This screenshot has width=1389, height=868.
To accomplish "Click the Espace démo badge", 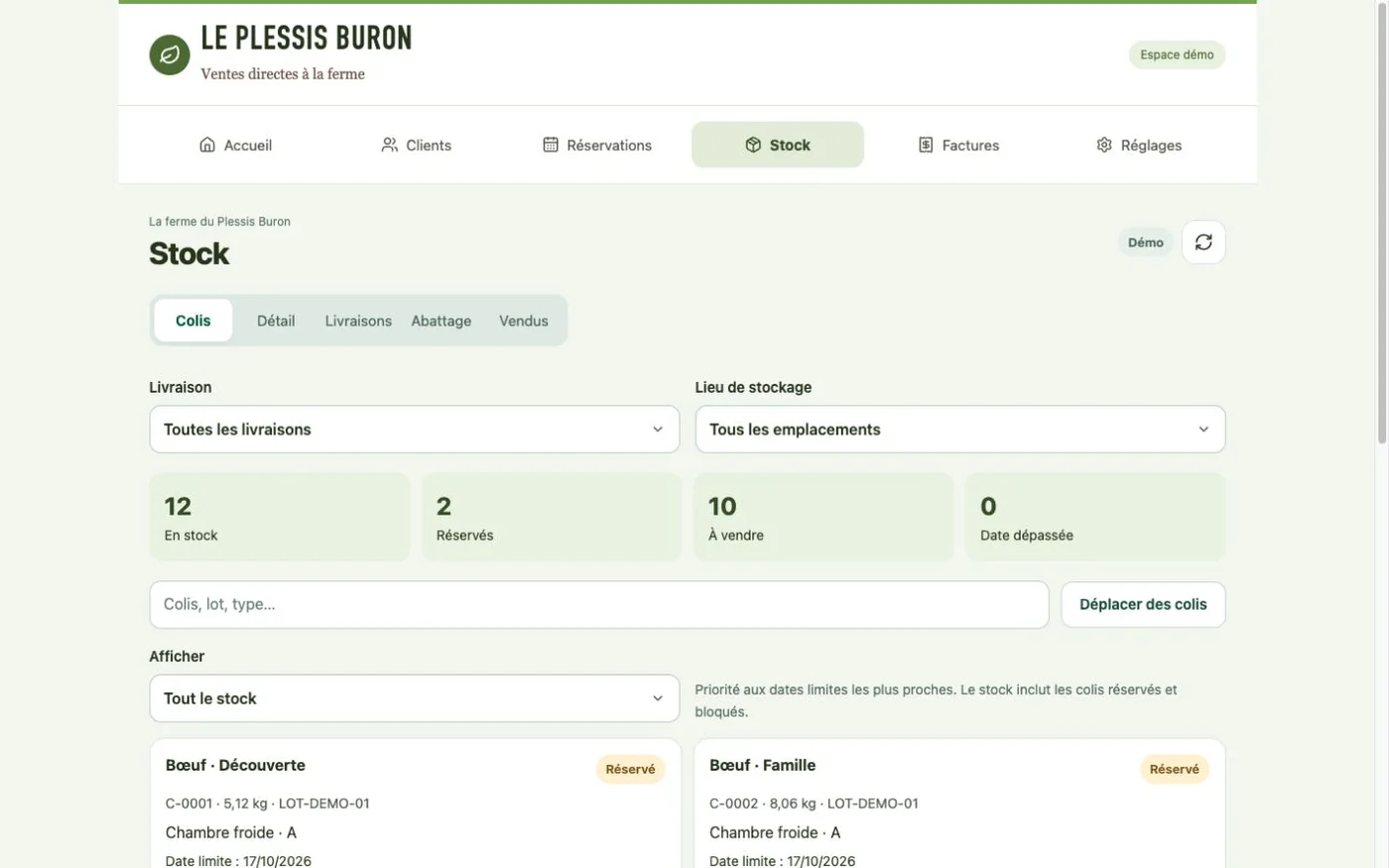I will (x=1177, y=55).
